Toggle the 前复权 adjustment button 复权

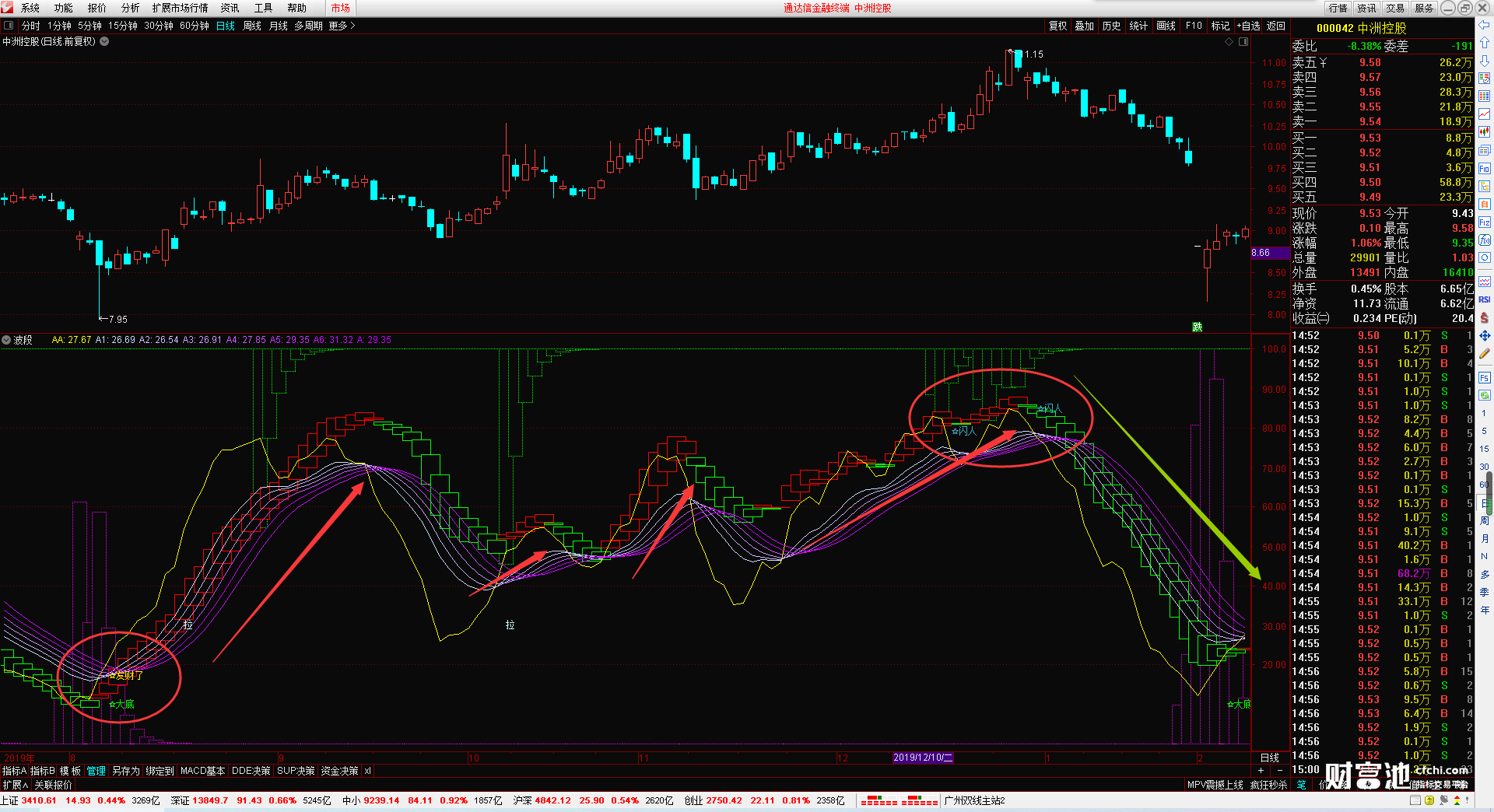coord(1057,26)
